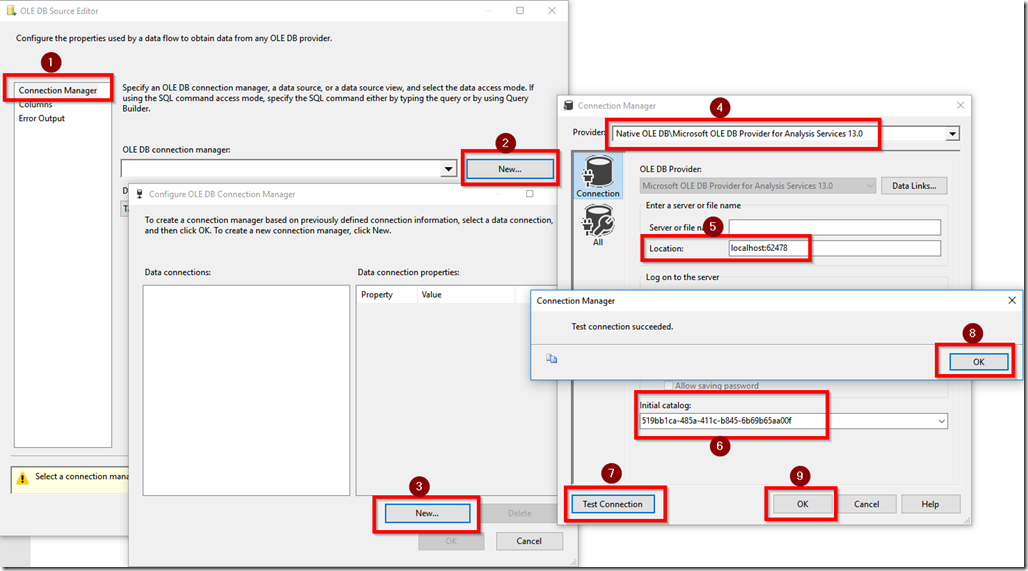This screenshot has height=571, width=1028.
Task: Select the Connection page icon in Connection Manager
Action: pos(598,176)
